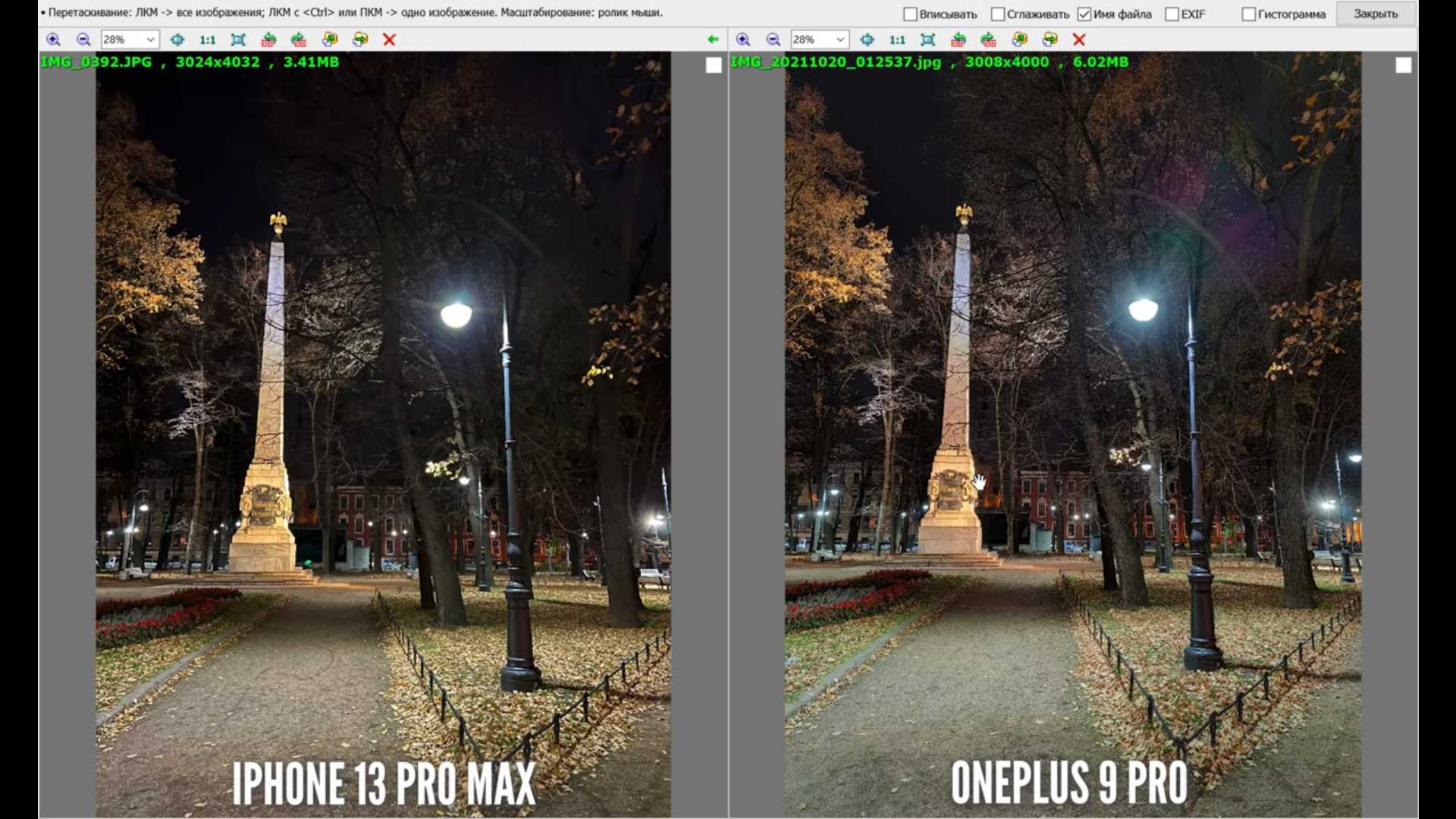Open left panel 28% zoom dropdown

[x=150, y=39]
